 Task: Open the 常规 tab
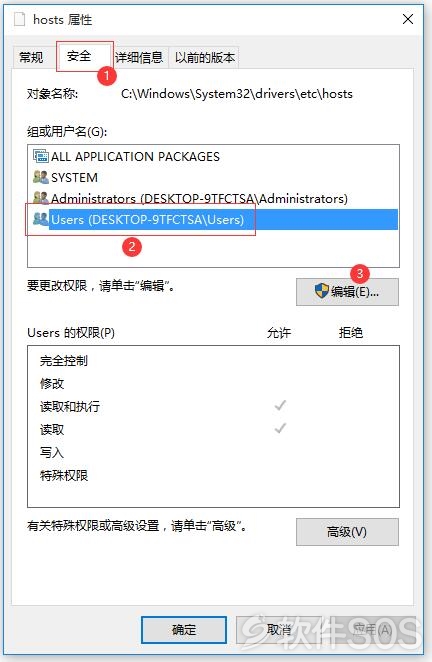31,57
